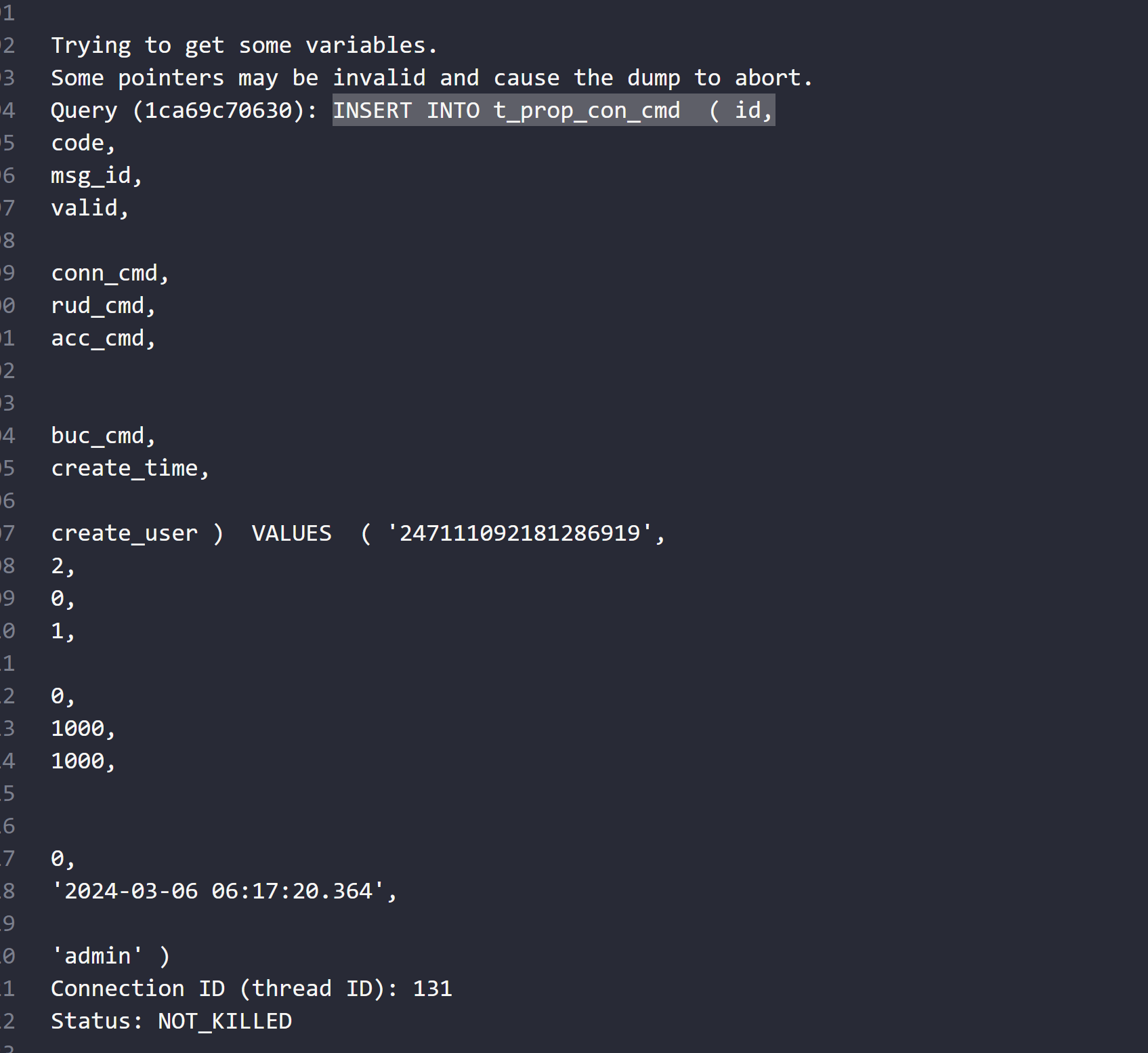Viewport: 1148px width, 1053px height.
Task: Click the 'create_time,' line
Action: 130,468
